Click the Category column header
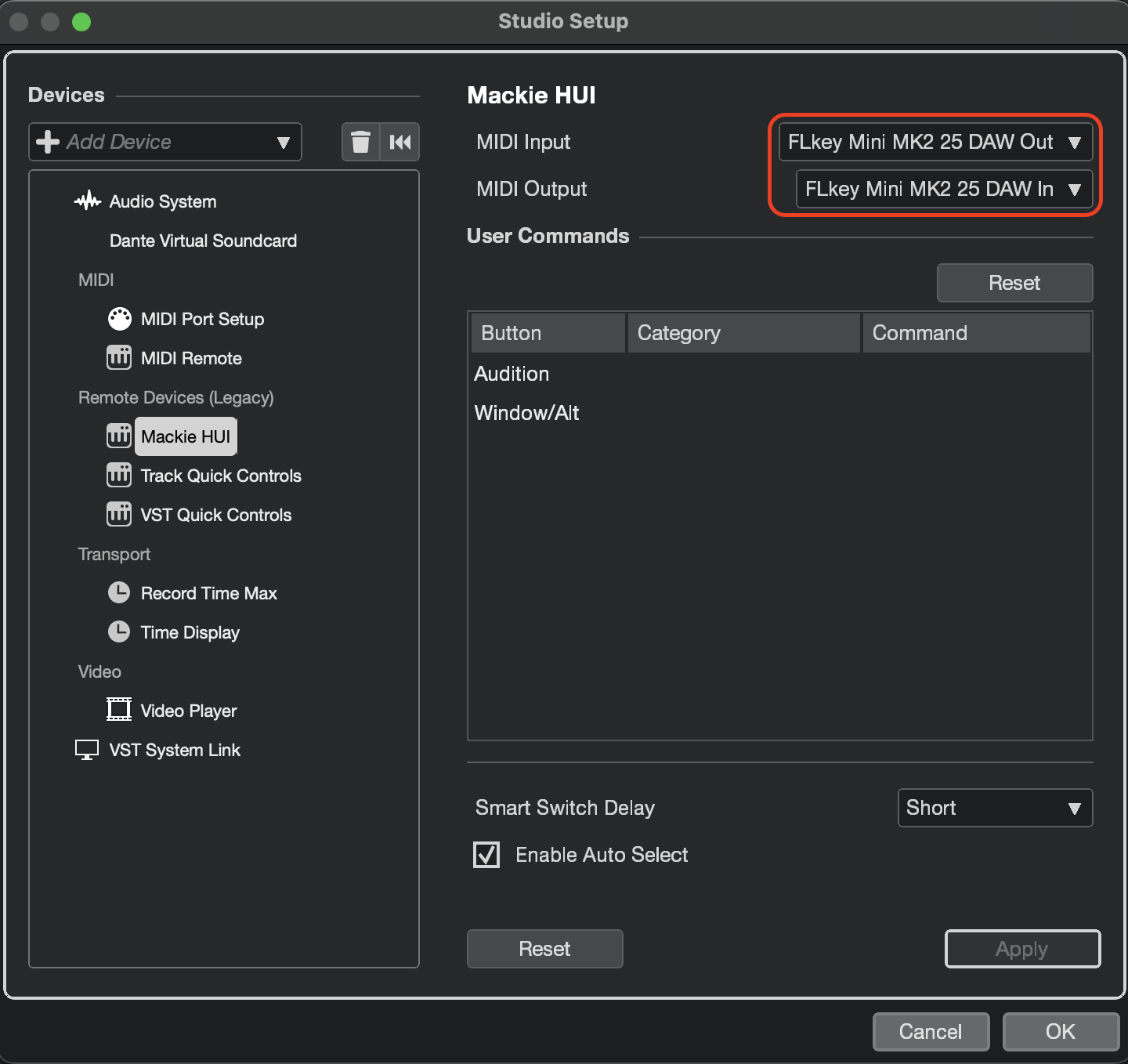This screenshot has height=1064, width=1128. [x=744, y=333]
